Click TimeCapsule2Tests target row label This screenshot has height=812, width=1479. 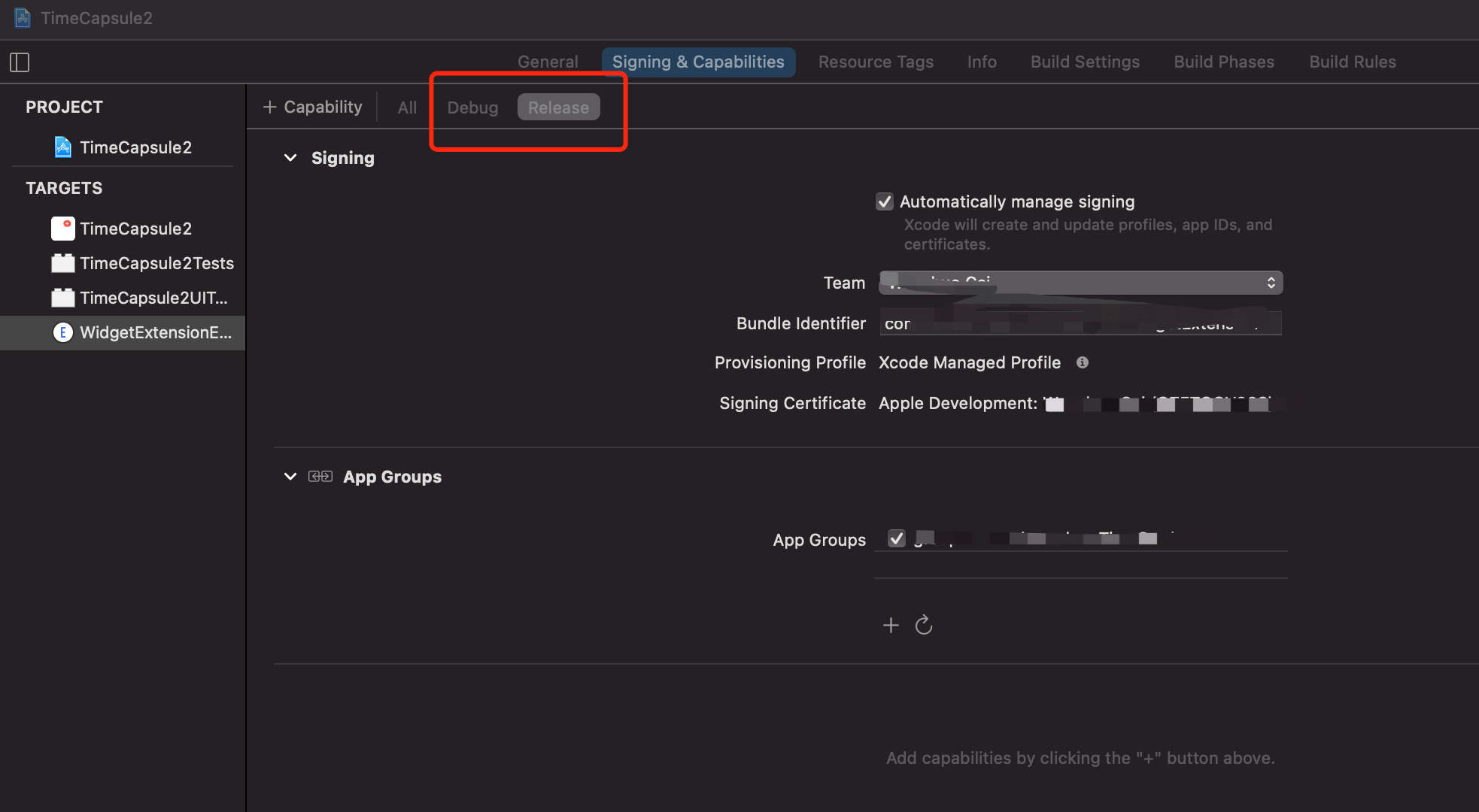pos(156,263)
